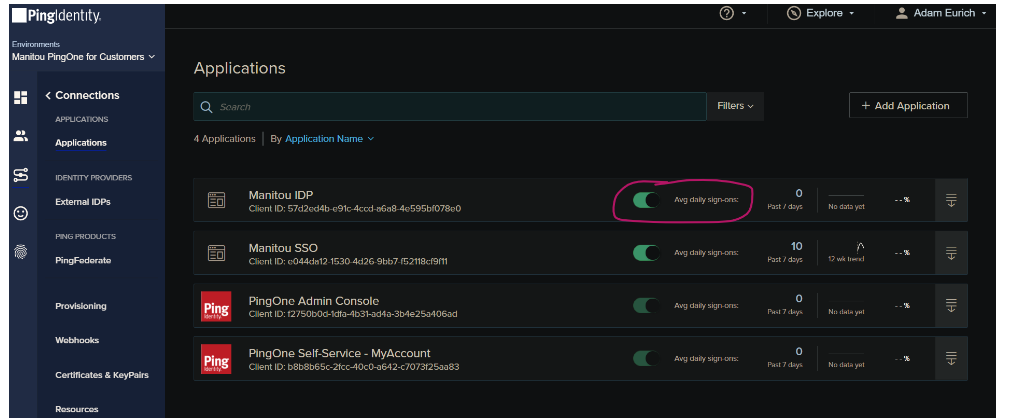
Task: Click into the application Search field
Action: tap(450, 106)
